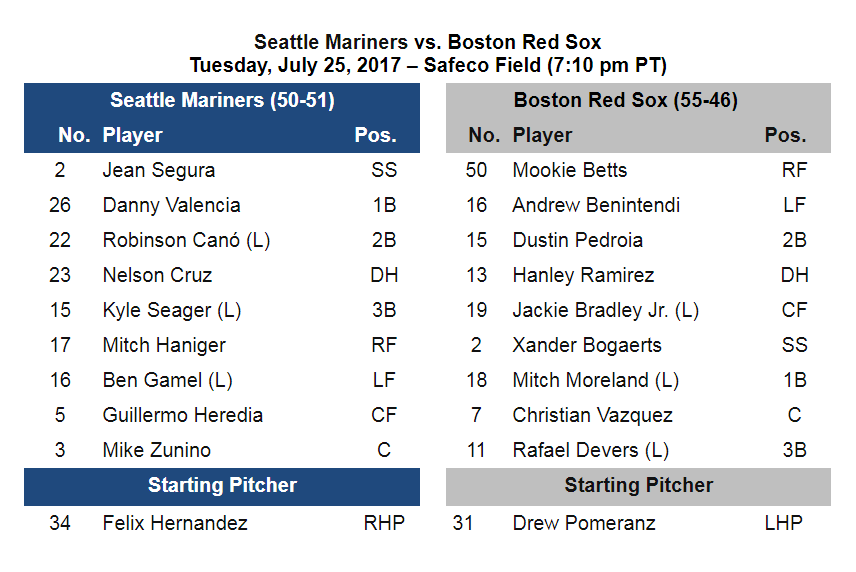
Task: Click the game title Seattle Mariners vs. Boston Red Sox
Action: tap(428, 42)
